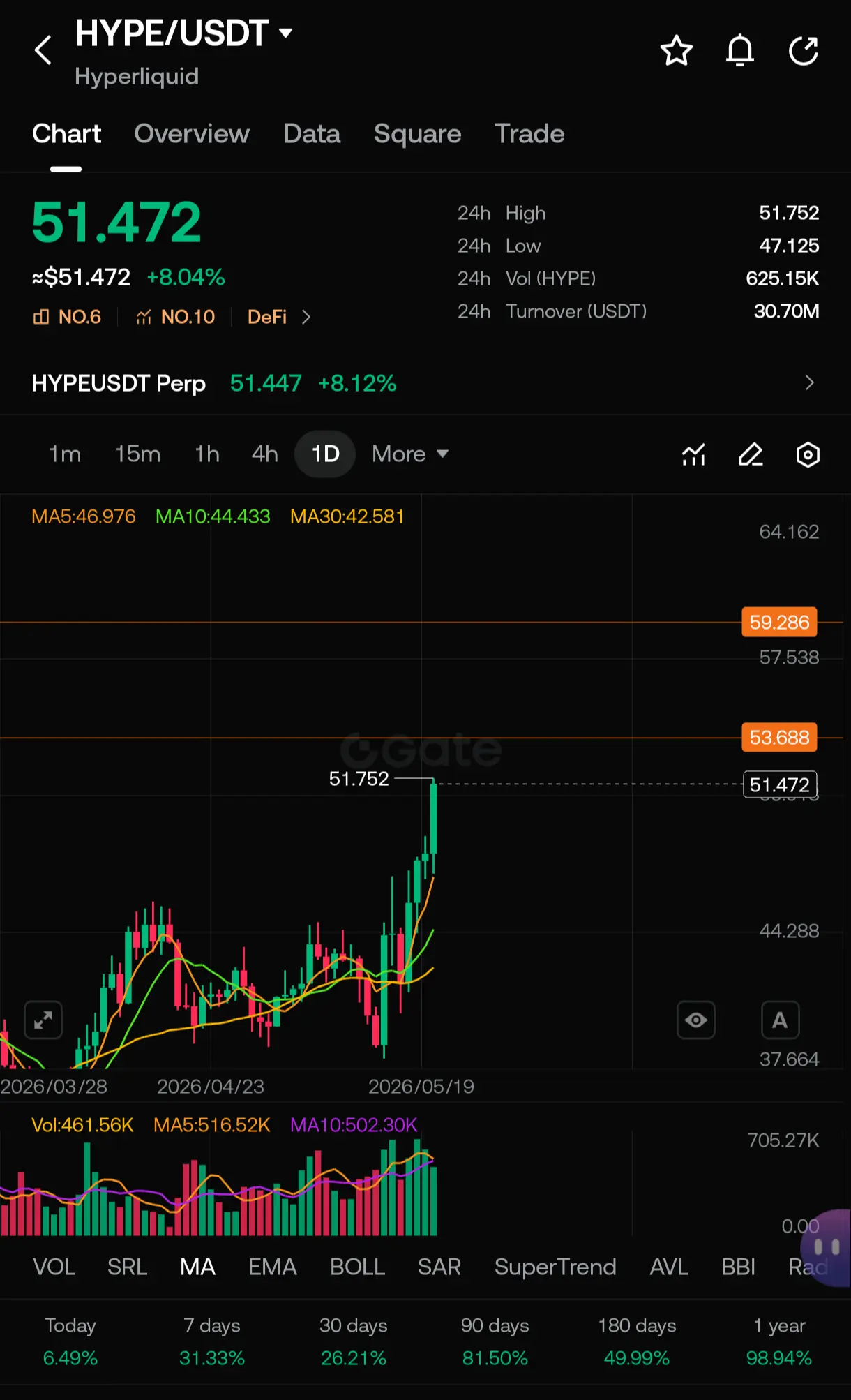Tap the 59.286 price line label

(x=779, y=622)
